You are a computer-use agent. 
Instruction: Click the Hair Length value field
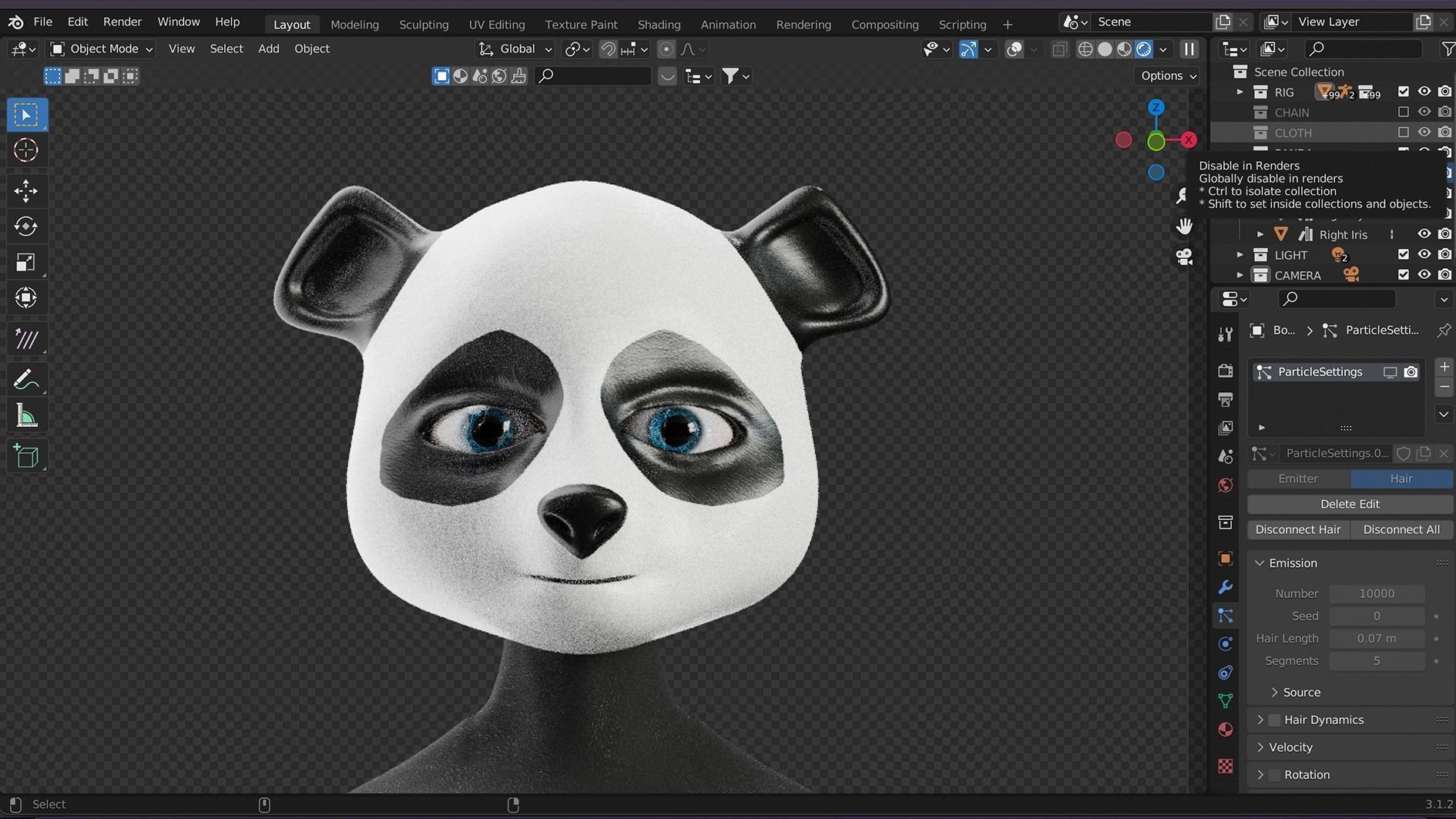tap(1377, 639)
